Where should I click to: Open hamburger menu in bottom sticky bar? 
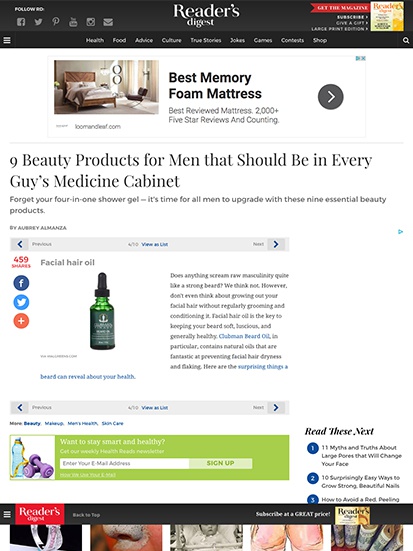pyautogui.click(x=7, y=514)
